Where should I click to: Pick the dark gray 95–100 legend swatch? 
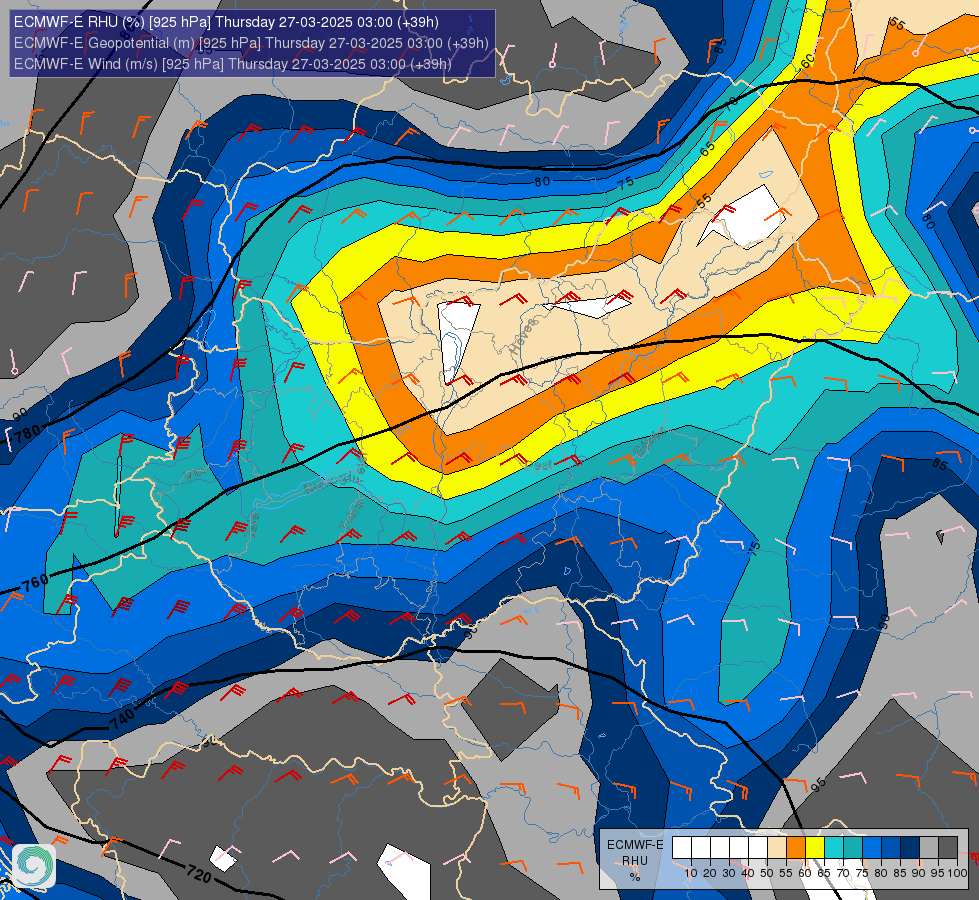(948, 847)
